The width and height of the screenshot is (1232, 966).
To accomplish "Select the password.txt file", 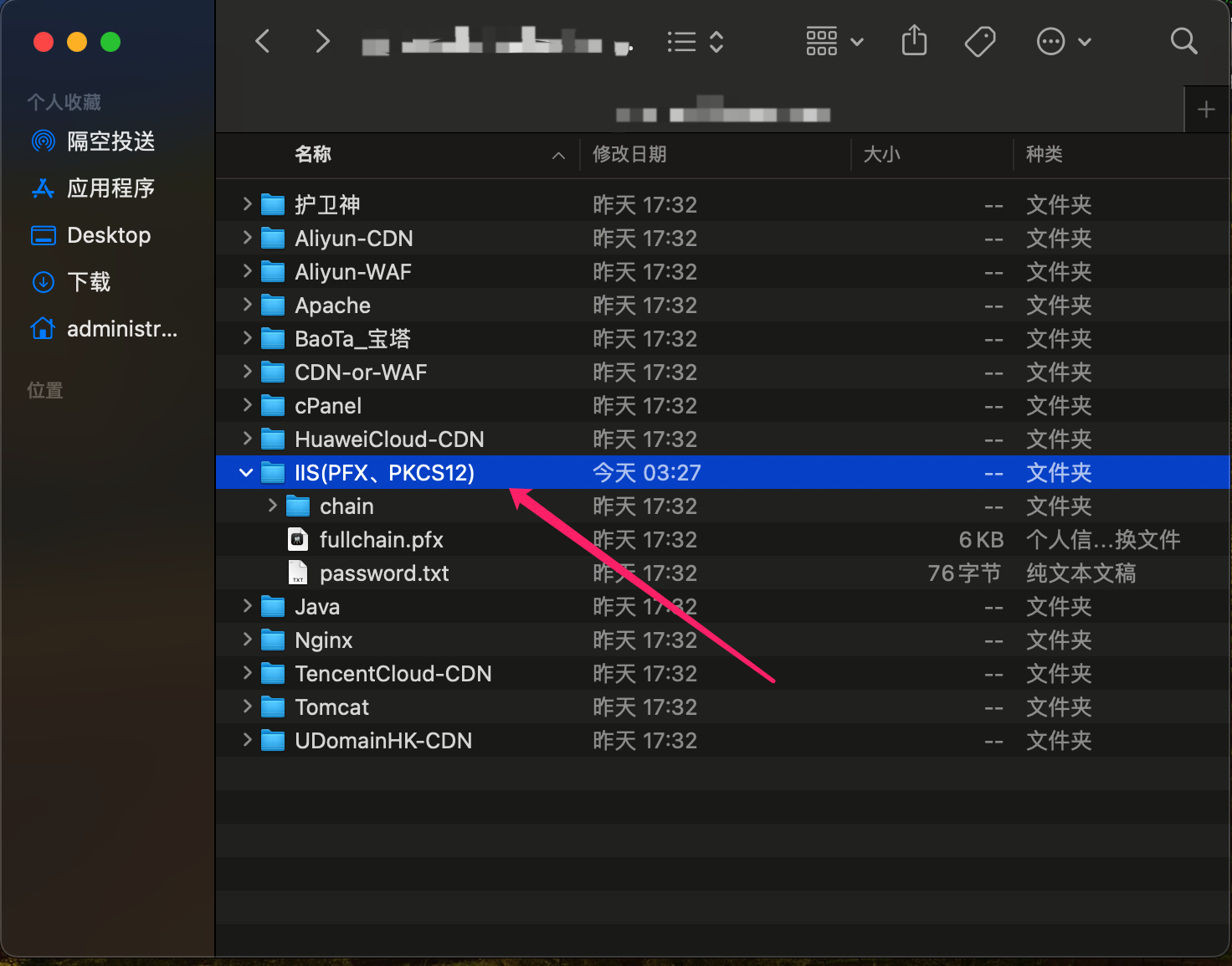I will [x=384, y=573].
